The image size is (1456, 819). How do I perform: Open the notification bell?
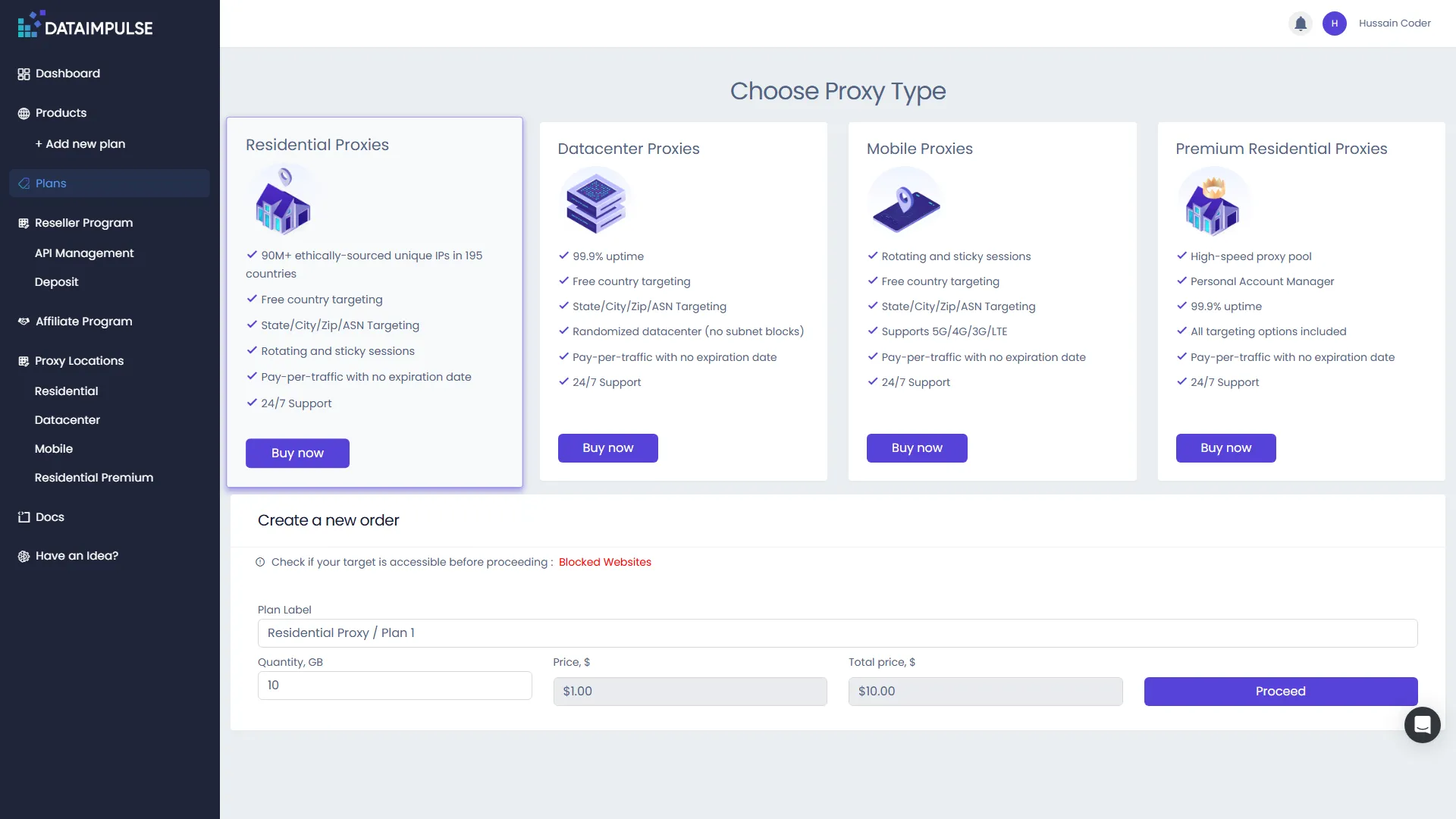tap(1300, 24)
